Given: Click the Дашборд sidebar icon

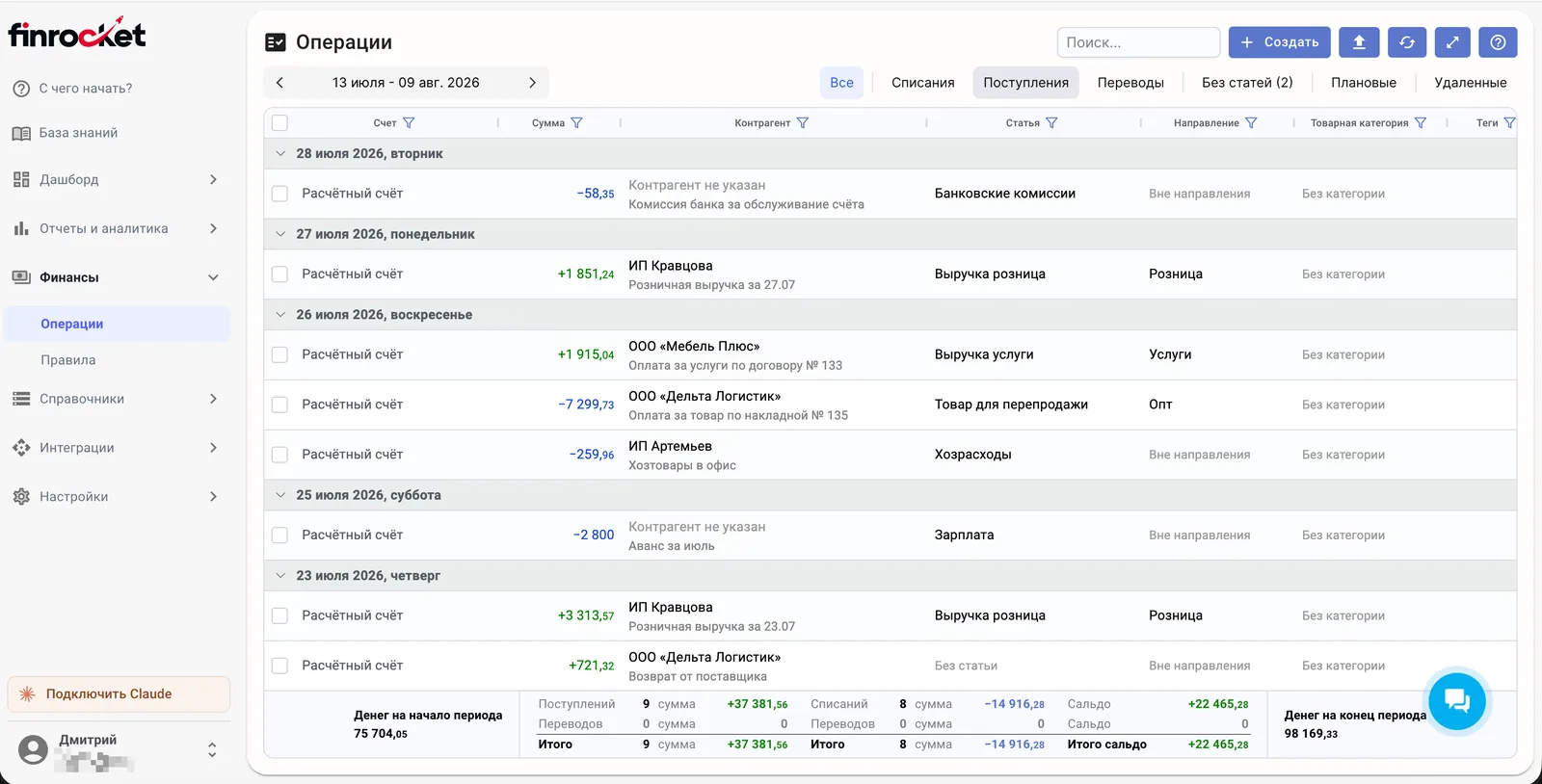Looking at the screenshot, I should (21, 179).
